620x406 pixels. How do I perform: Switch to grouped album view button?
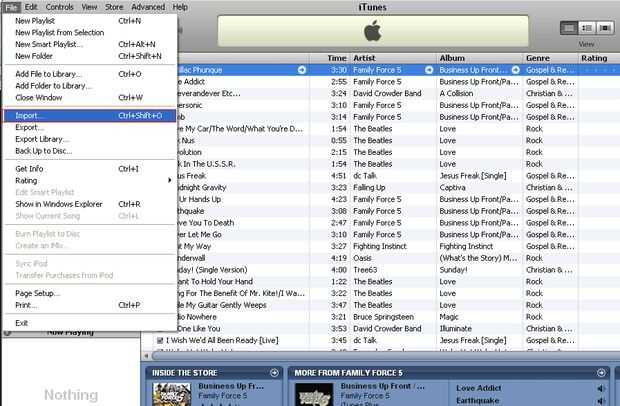tap(587, 28)
